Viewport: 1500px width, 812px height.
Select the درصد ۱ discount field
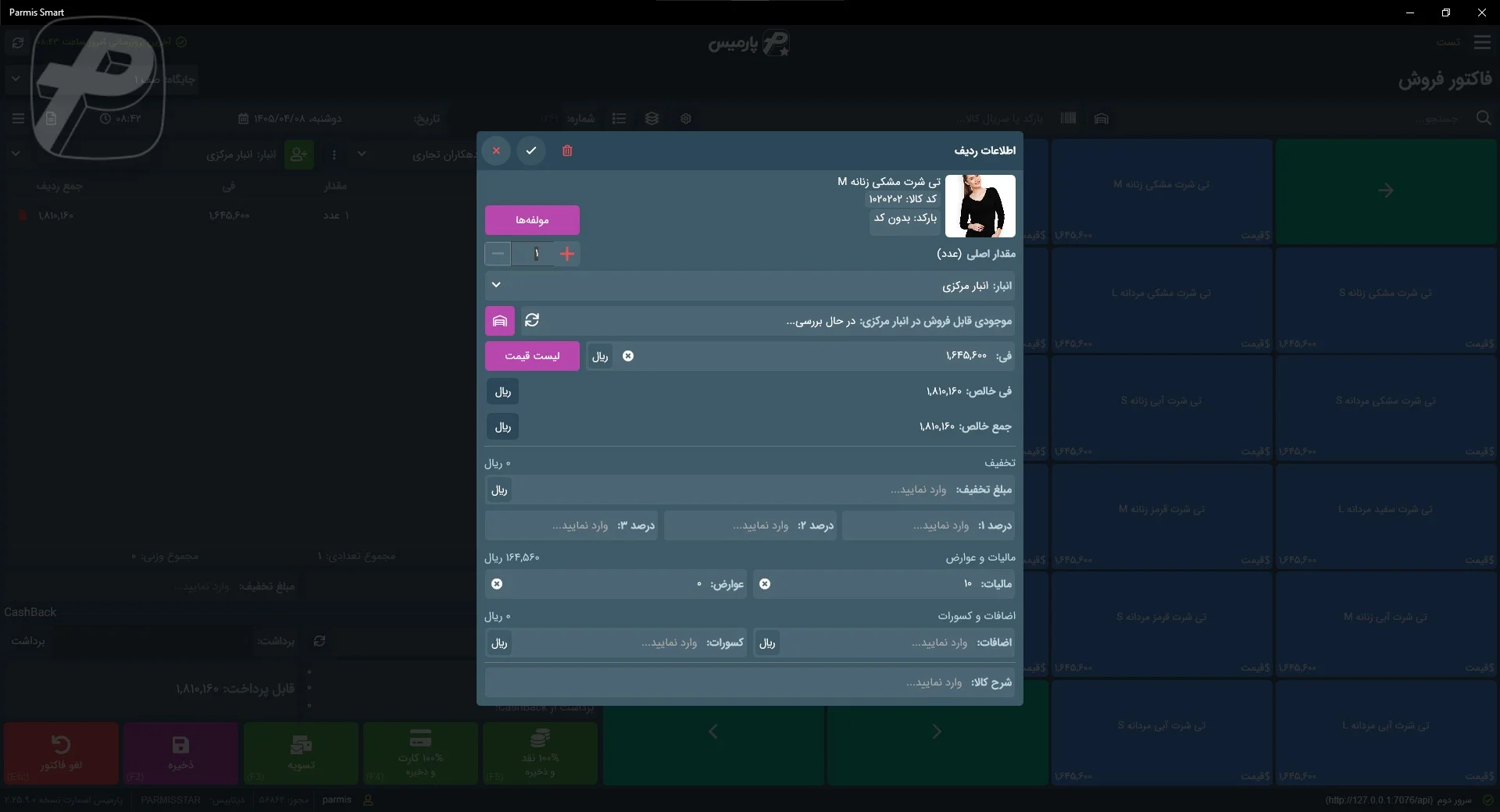[x=929, y=525]
